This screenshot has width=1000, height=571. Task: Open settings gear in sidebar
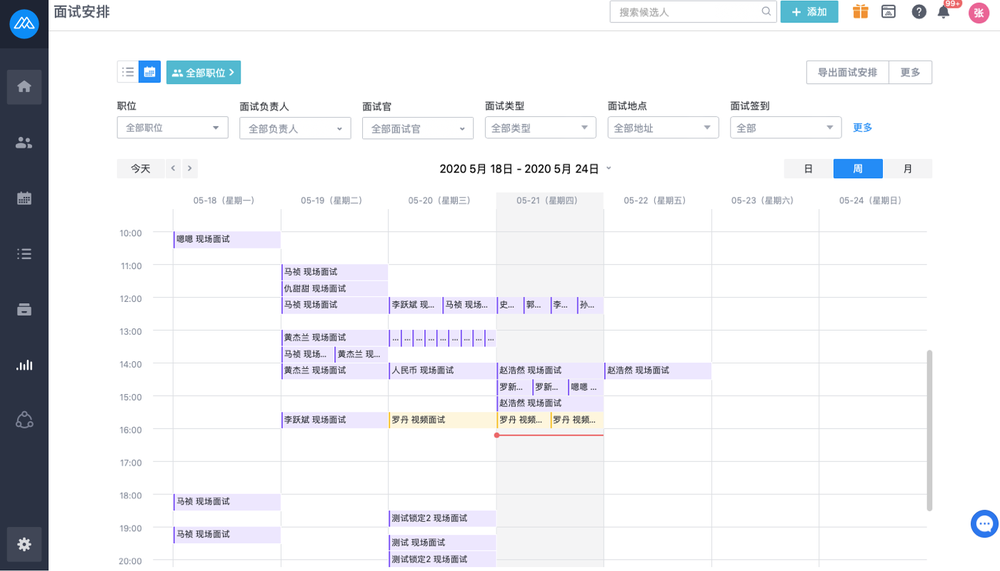(24, 544)
